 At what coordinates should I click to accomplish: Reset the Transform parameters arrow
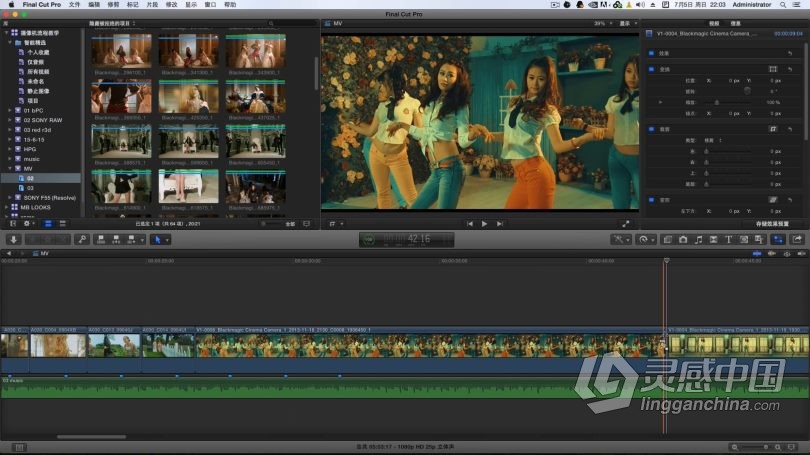pyautogui.click(x=790, y=69)
